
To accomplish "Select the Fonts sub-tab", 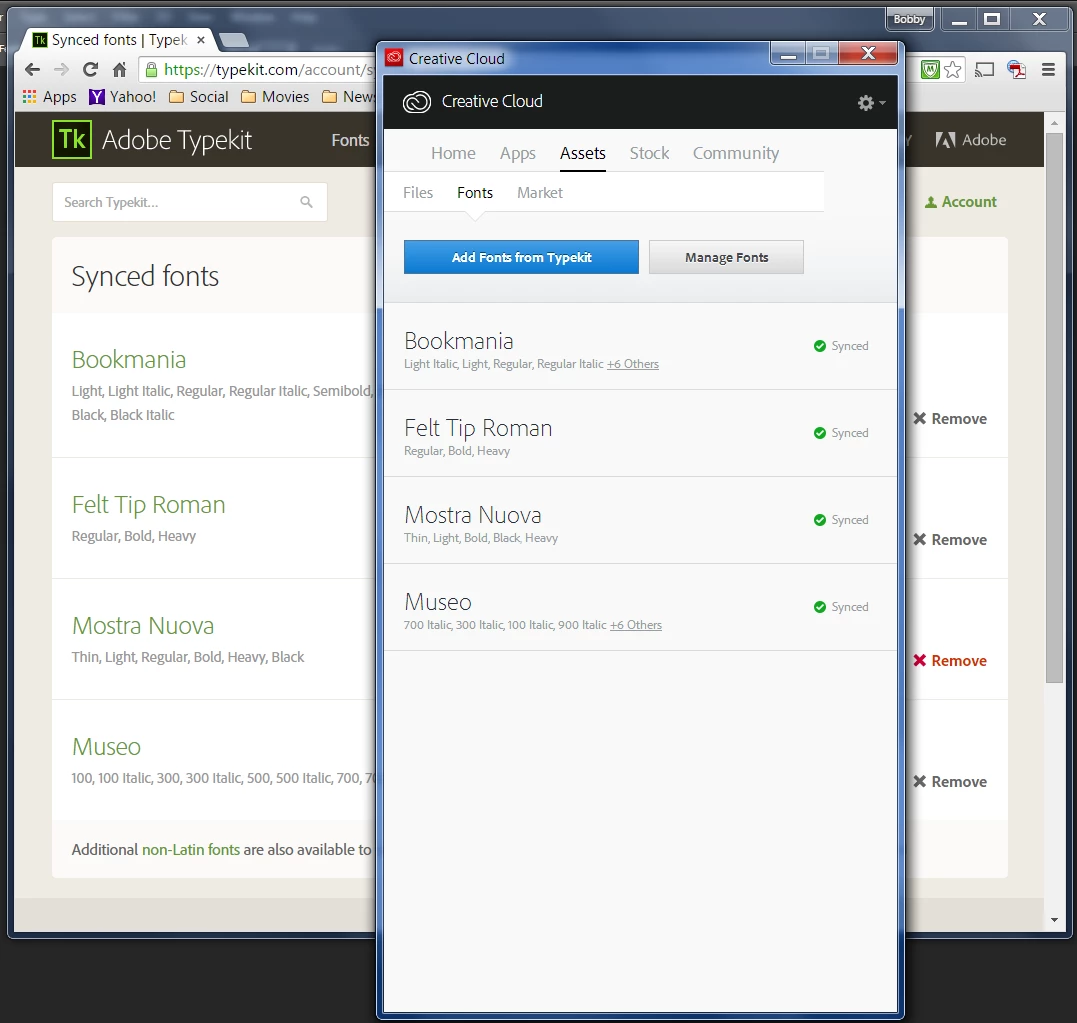I will point(475,193).
